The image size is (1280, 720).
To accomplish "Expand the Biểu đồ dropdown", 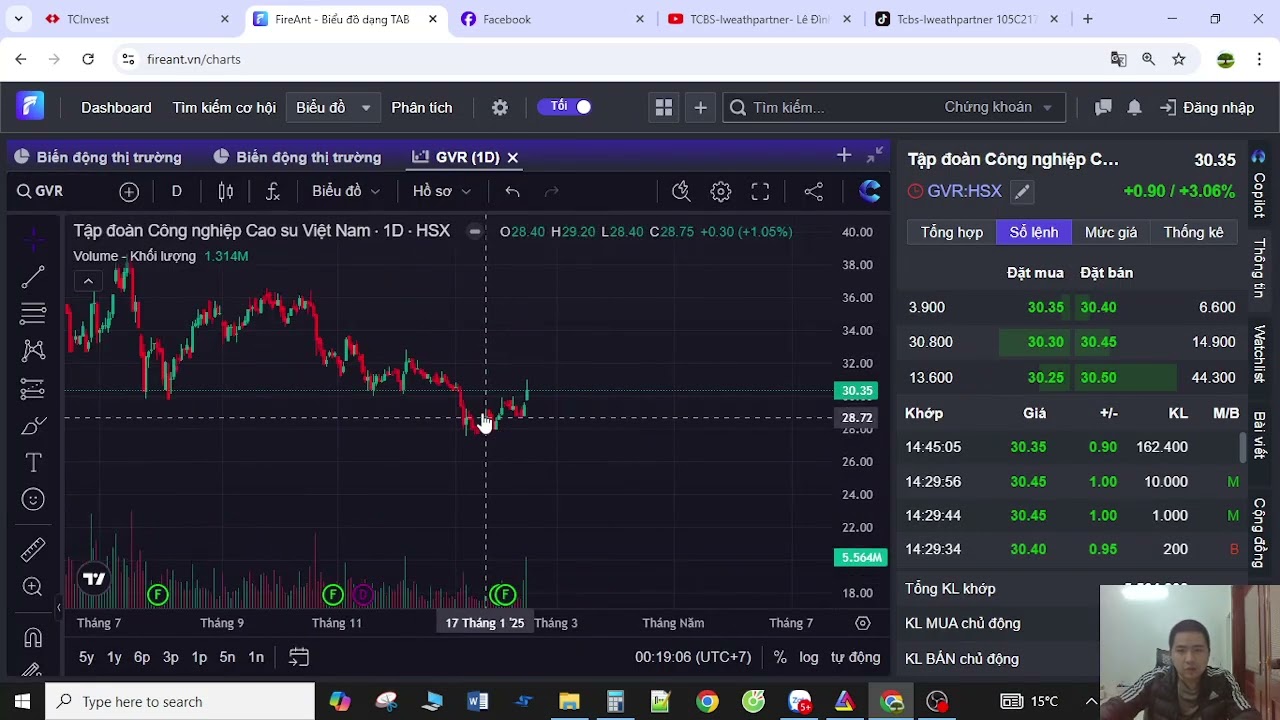I will click(x=333, y=107).
